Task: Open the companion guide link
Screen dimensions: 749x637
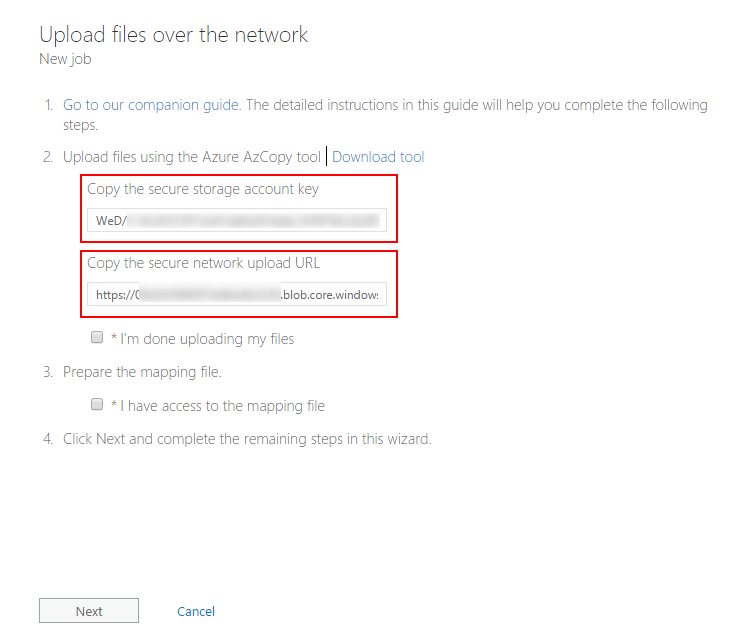Action: tap(151, 105)
